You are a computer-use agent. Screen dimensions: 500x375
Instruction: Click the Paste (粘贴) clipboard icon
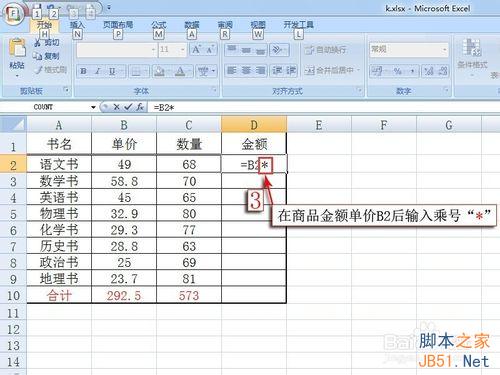(17, 48)
